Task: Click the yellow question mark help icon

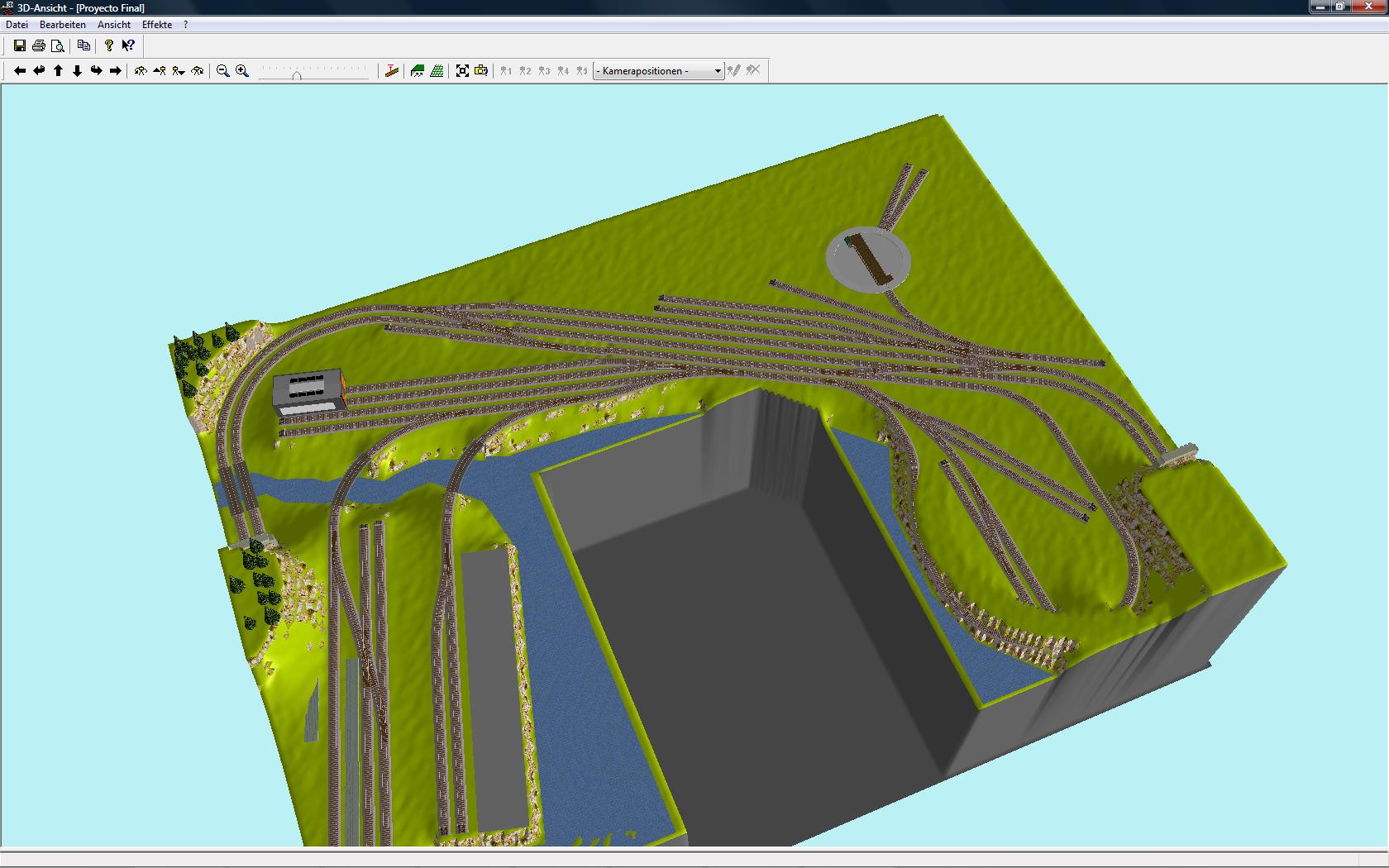Action: 108,46
